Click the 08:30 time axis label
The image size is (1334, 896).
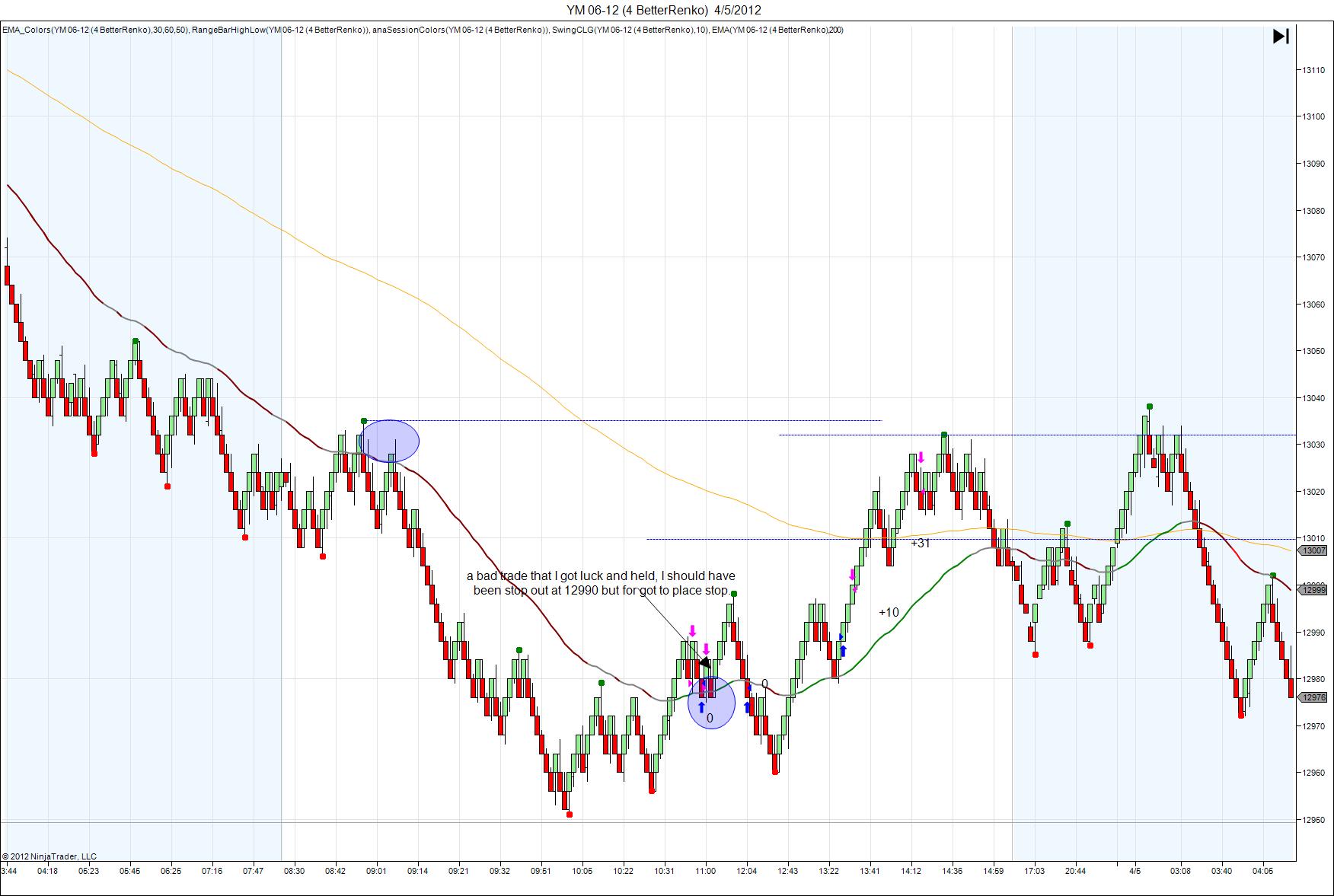[x=294, y=871]
